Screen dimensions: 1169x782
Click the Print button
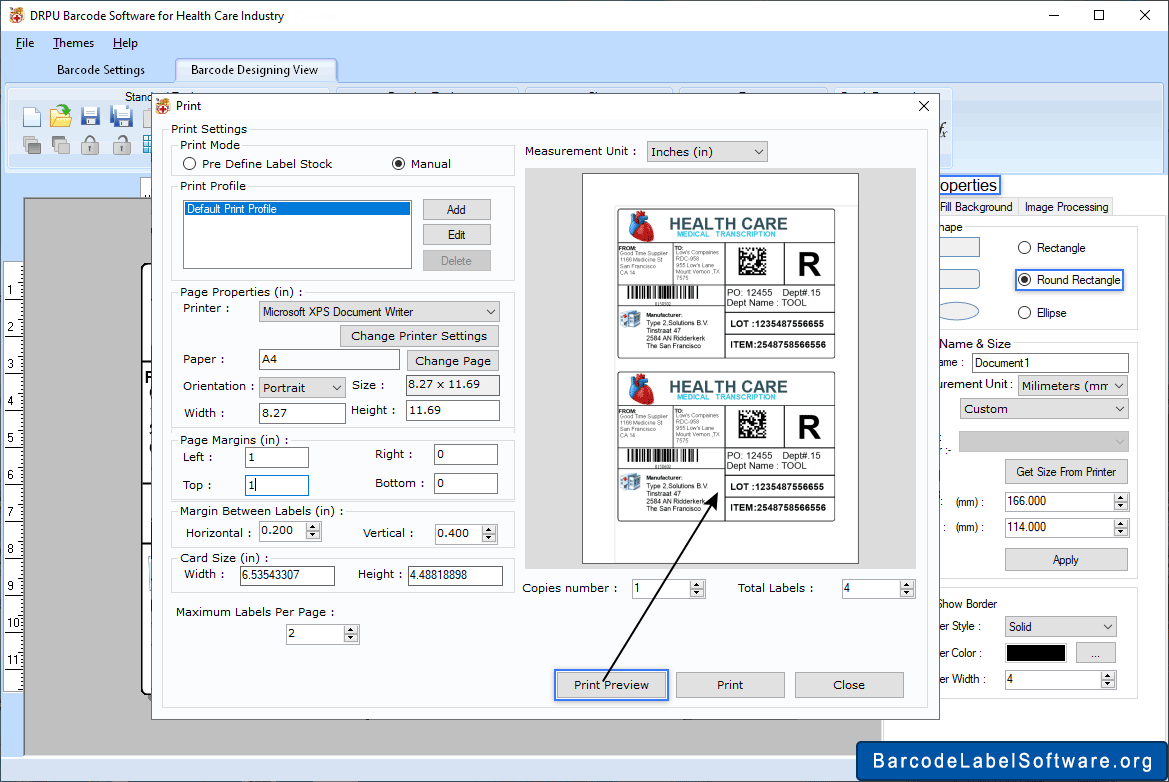(x=730, y=684)
